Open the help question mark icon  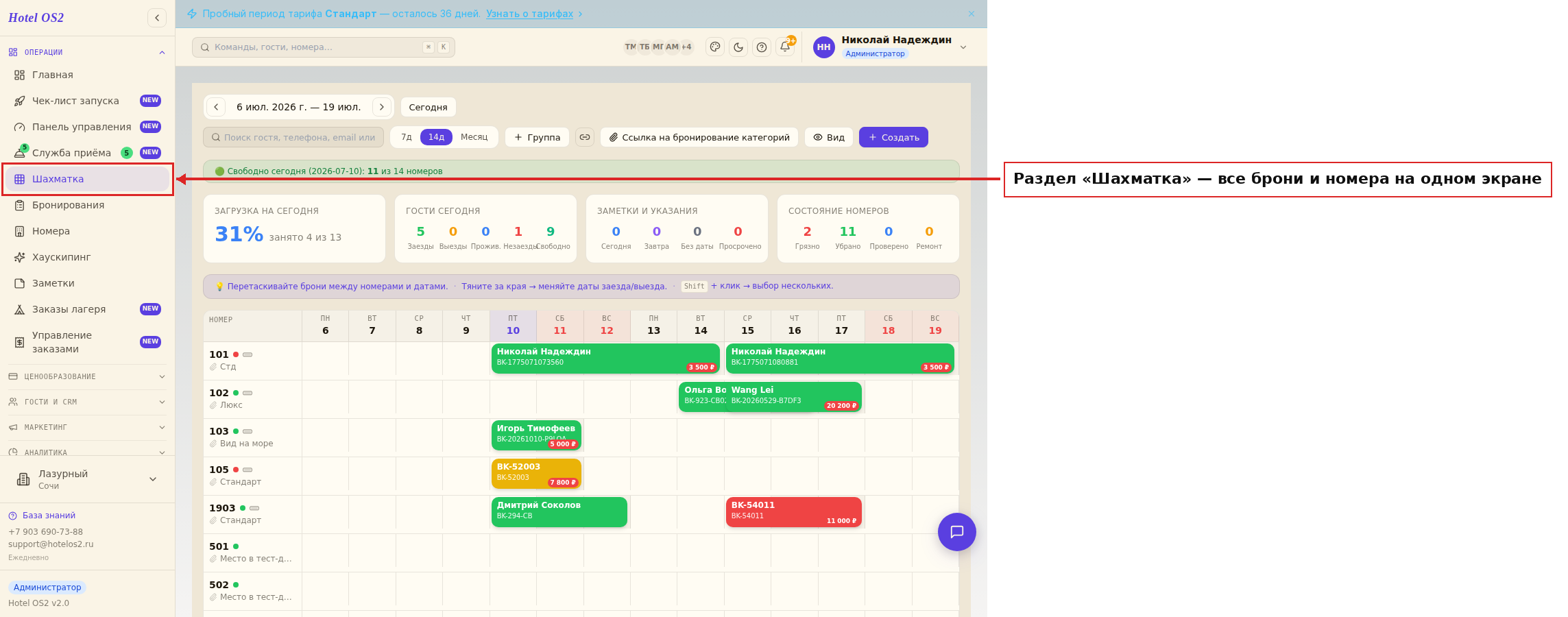762,47
